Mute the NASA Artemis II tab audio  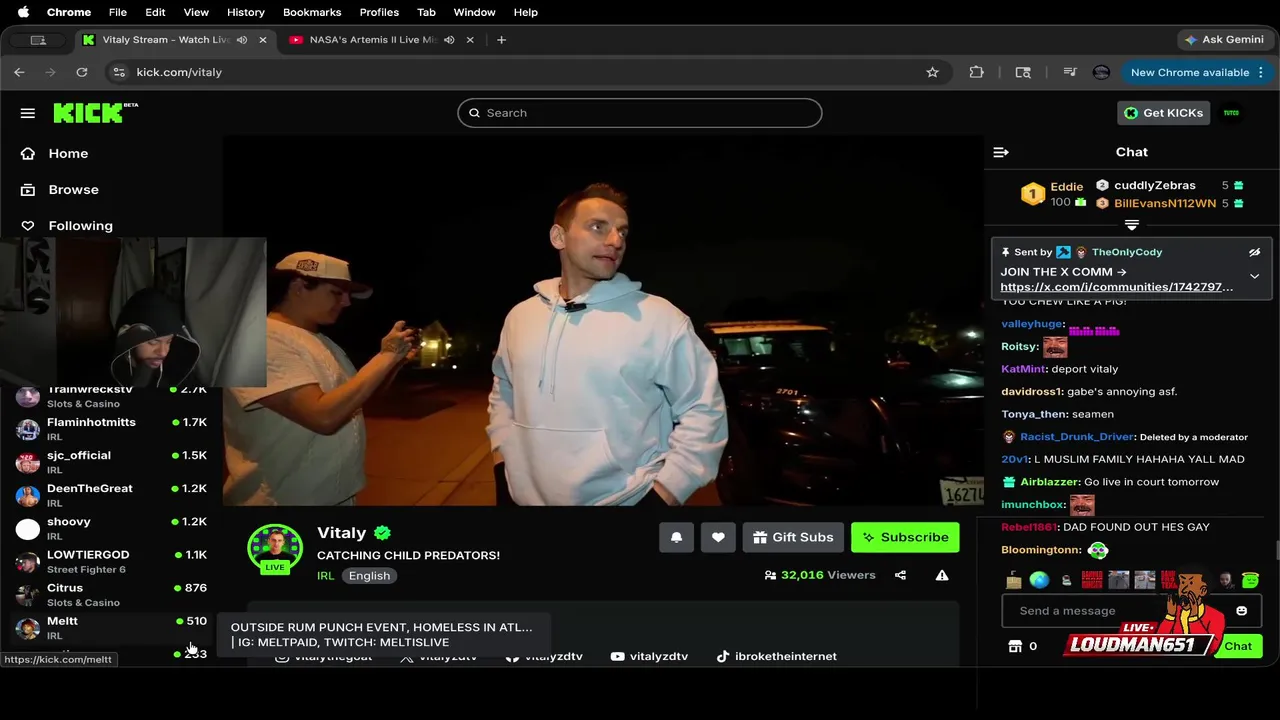pyautogui.click(x=448, y=40)
